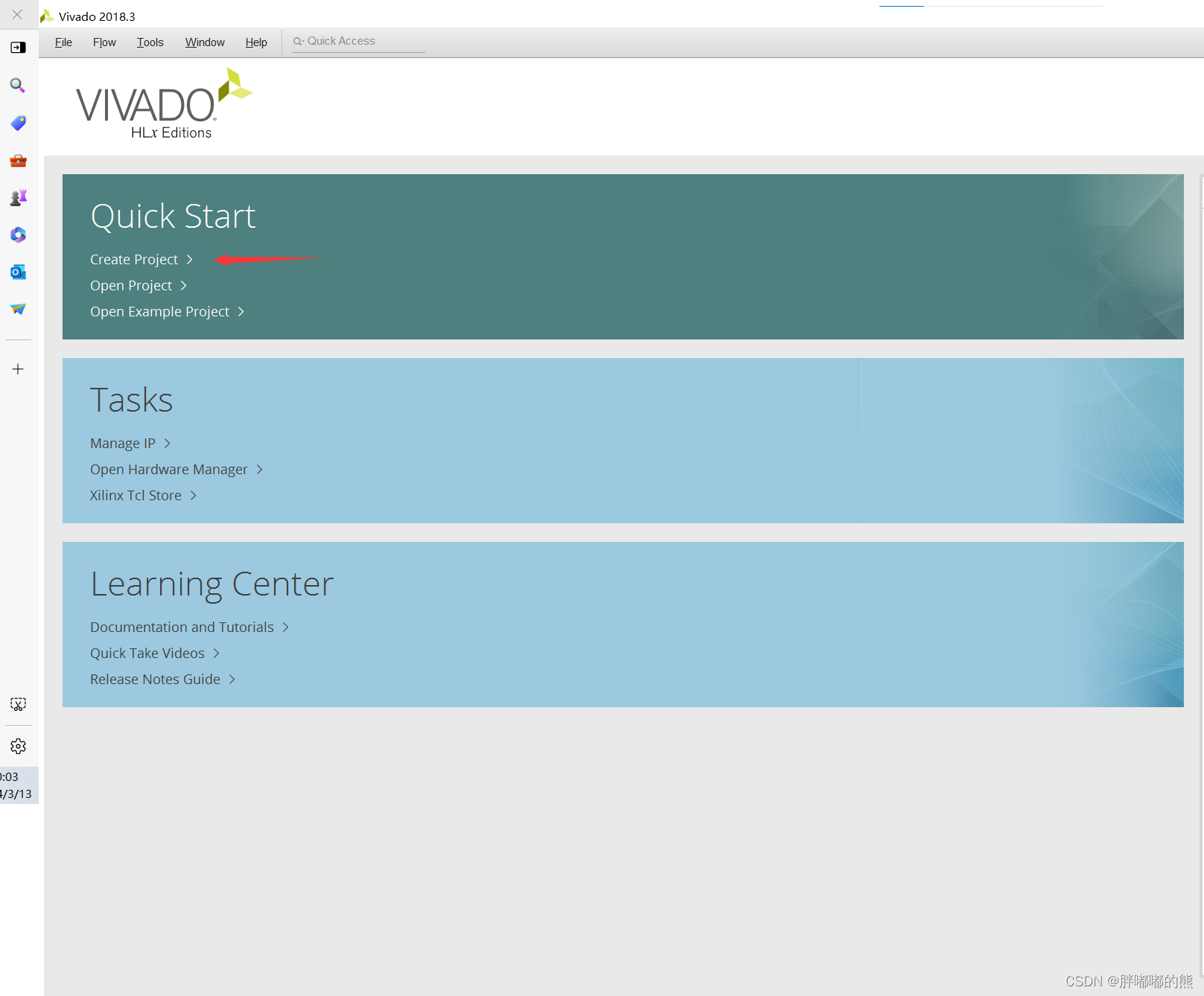The width and height of the screenshot is (1204, 996).
Task: Click the Open Example Project link
Action: tap(159, 312)
